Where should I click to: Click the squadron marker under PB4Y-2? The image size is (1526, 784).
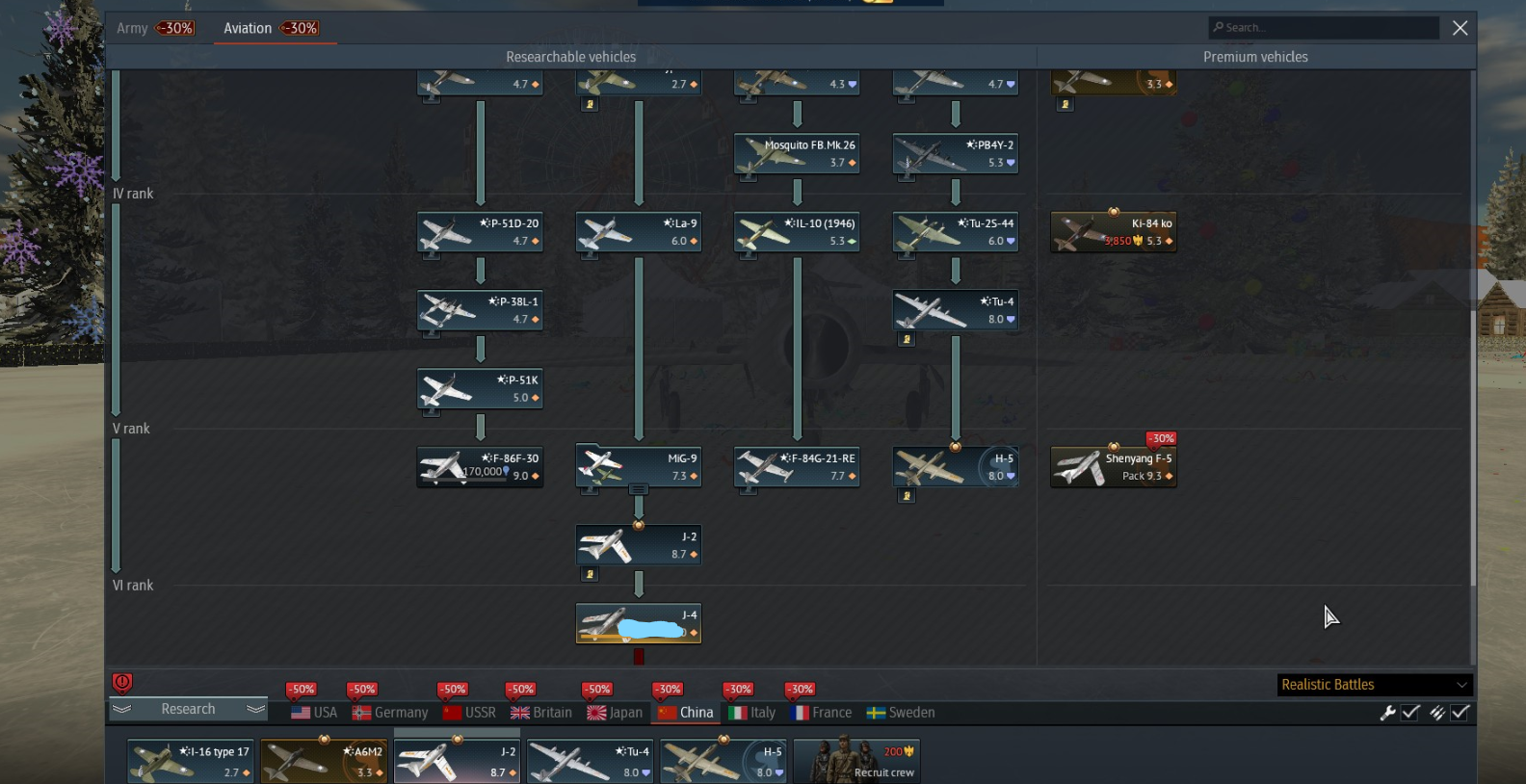(x=907, y=176)
